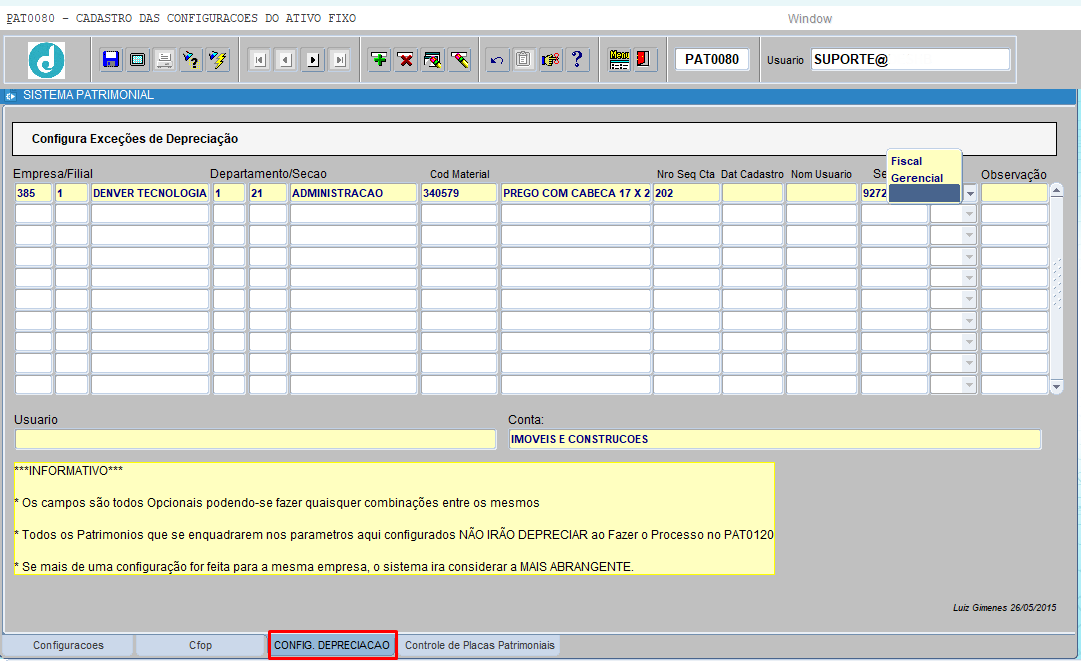Open the type dropdown in fifth grid row

pos(969,278)
